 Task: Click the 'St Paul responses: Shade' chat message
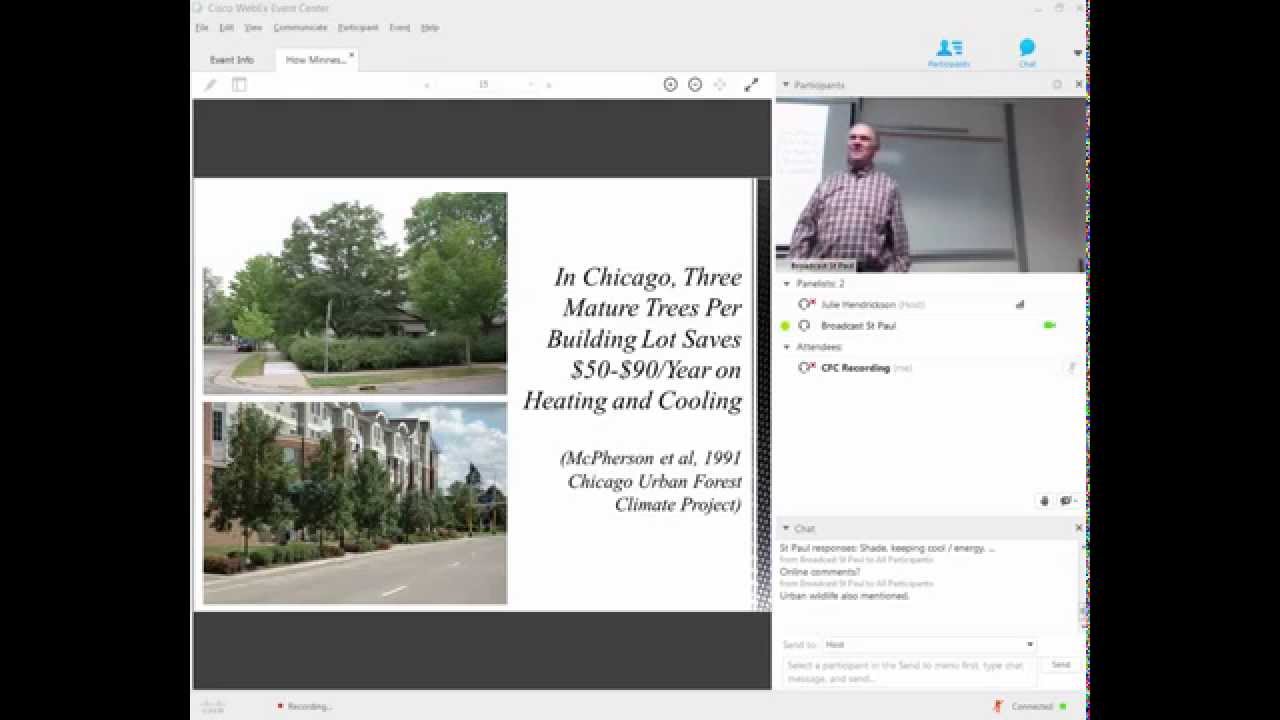(x=888, y=548)
